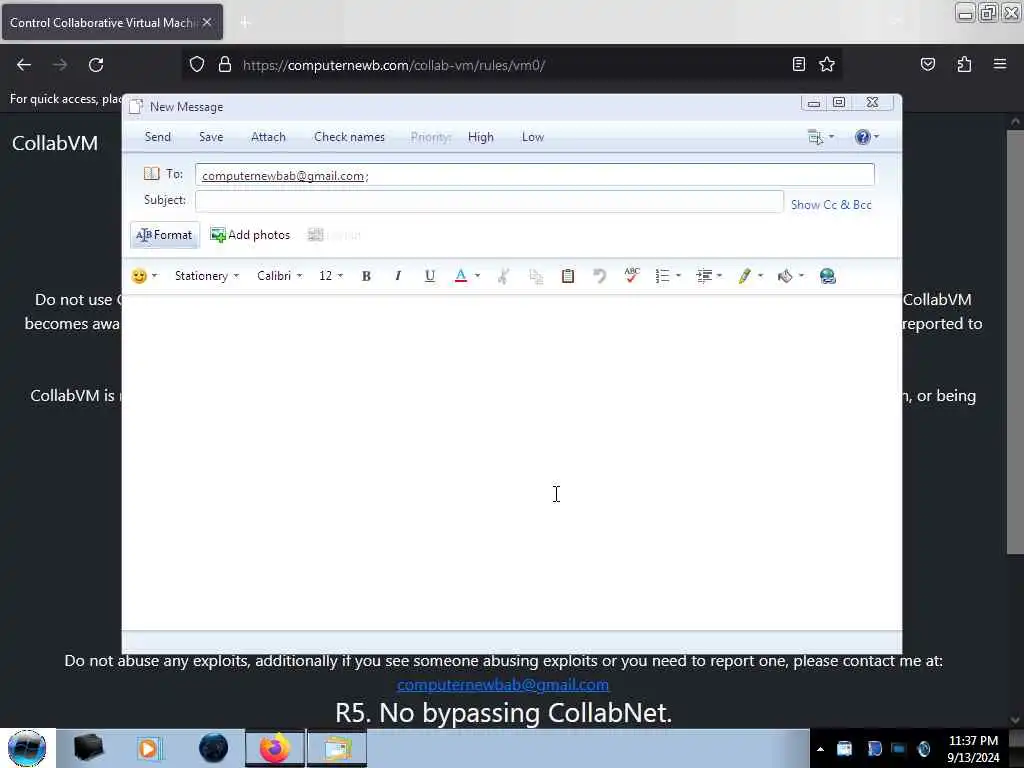Click in the To recipient field

pyautogui.click(x=534, y=175)
